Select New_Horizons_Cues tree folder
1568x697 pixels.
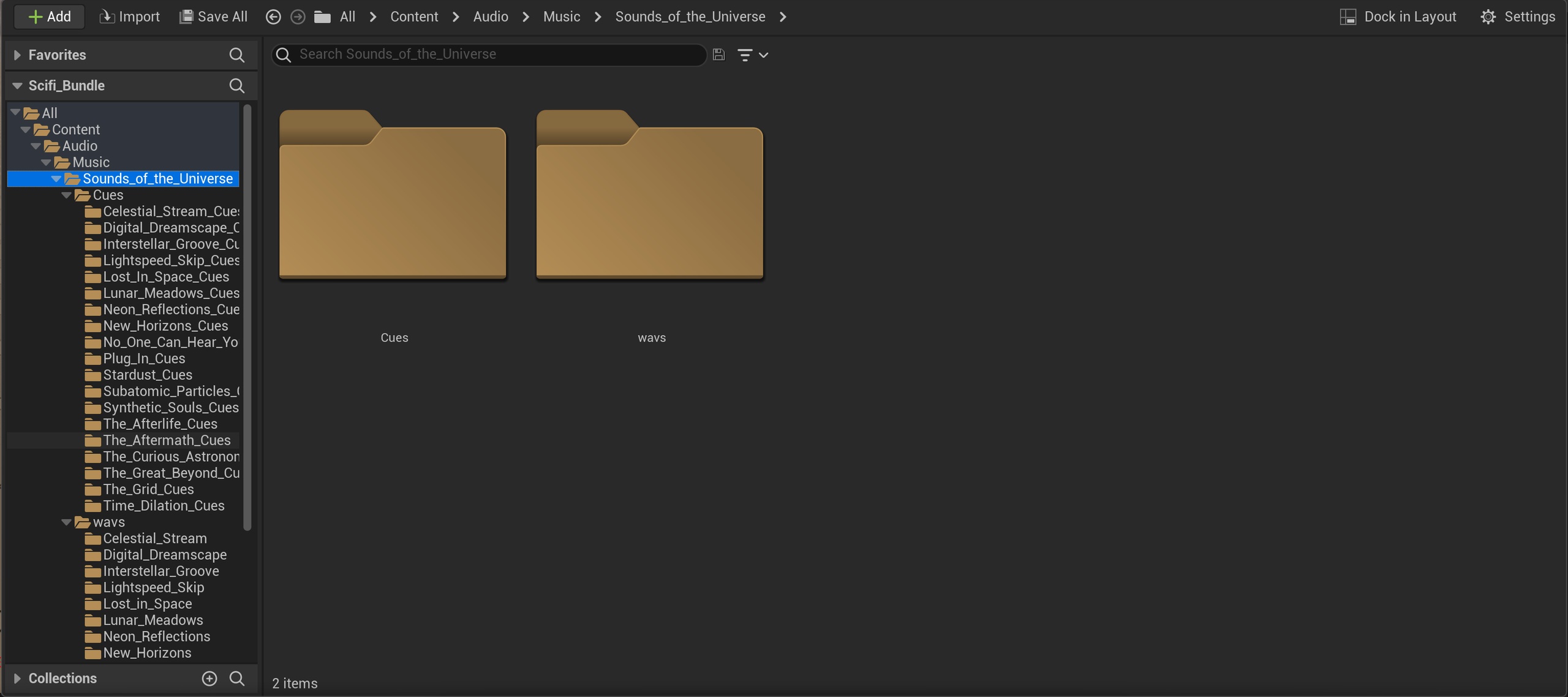click(156, 326)
